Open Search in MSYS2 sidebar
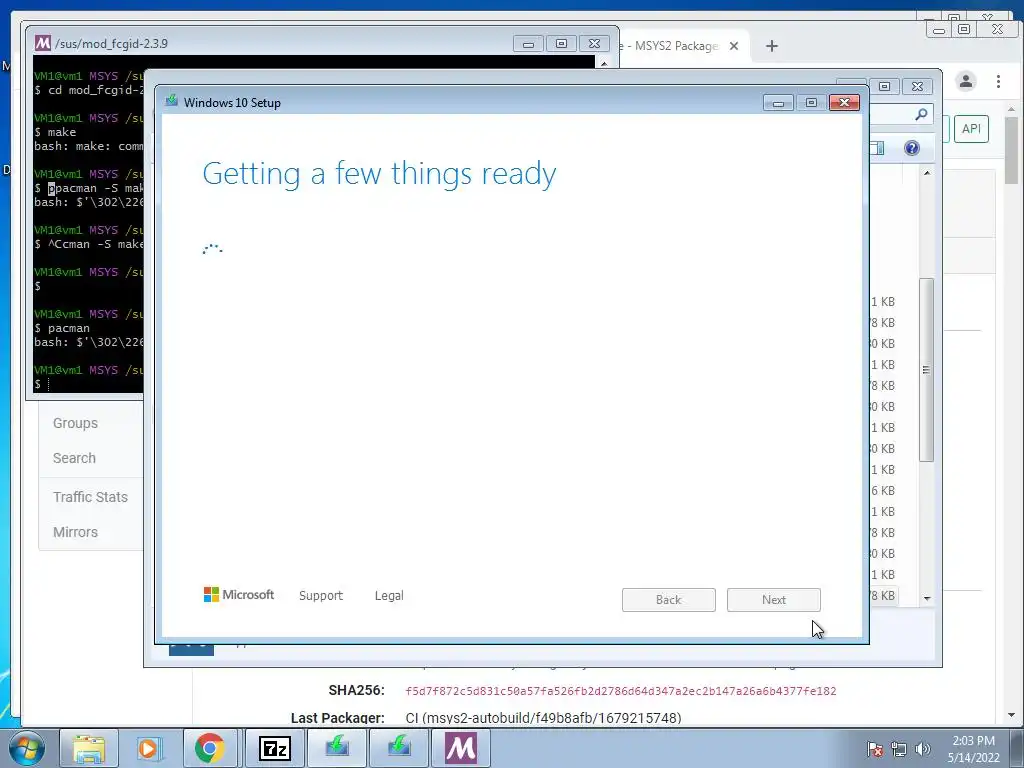 (x=74, y=458)
